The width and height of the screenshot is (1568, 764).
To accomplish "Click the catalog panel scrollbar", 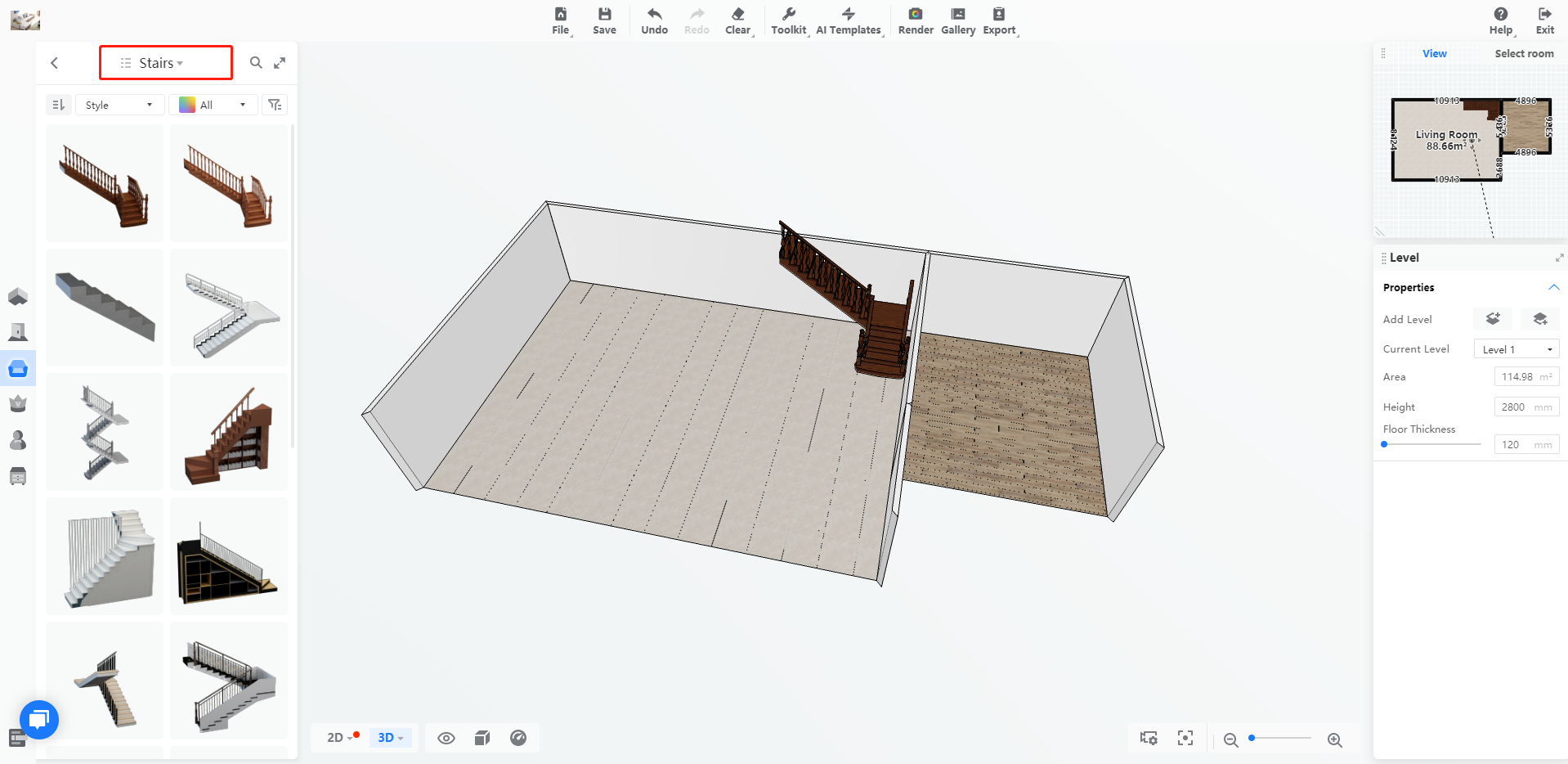I will tap(293, 286).
